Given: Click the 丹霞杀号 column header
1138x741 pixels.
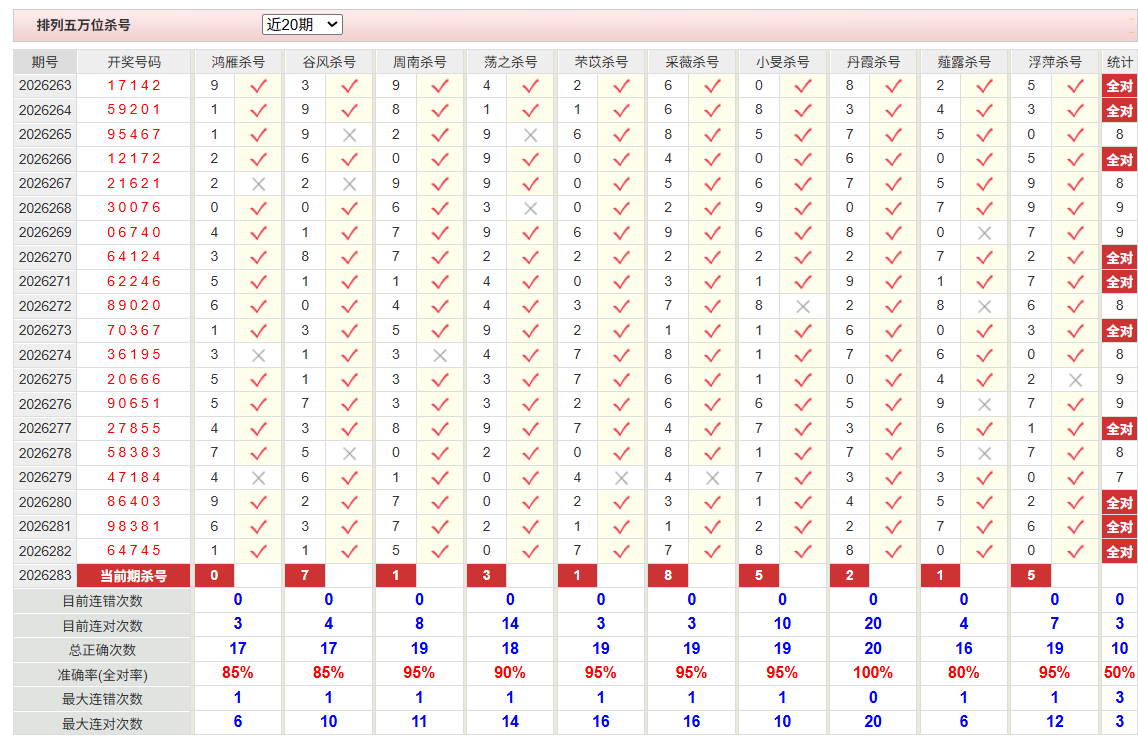Looking at the screenshot, I should click(873, 62).
